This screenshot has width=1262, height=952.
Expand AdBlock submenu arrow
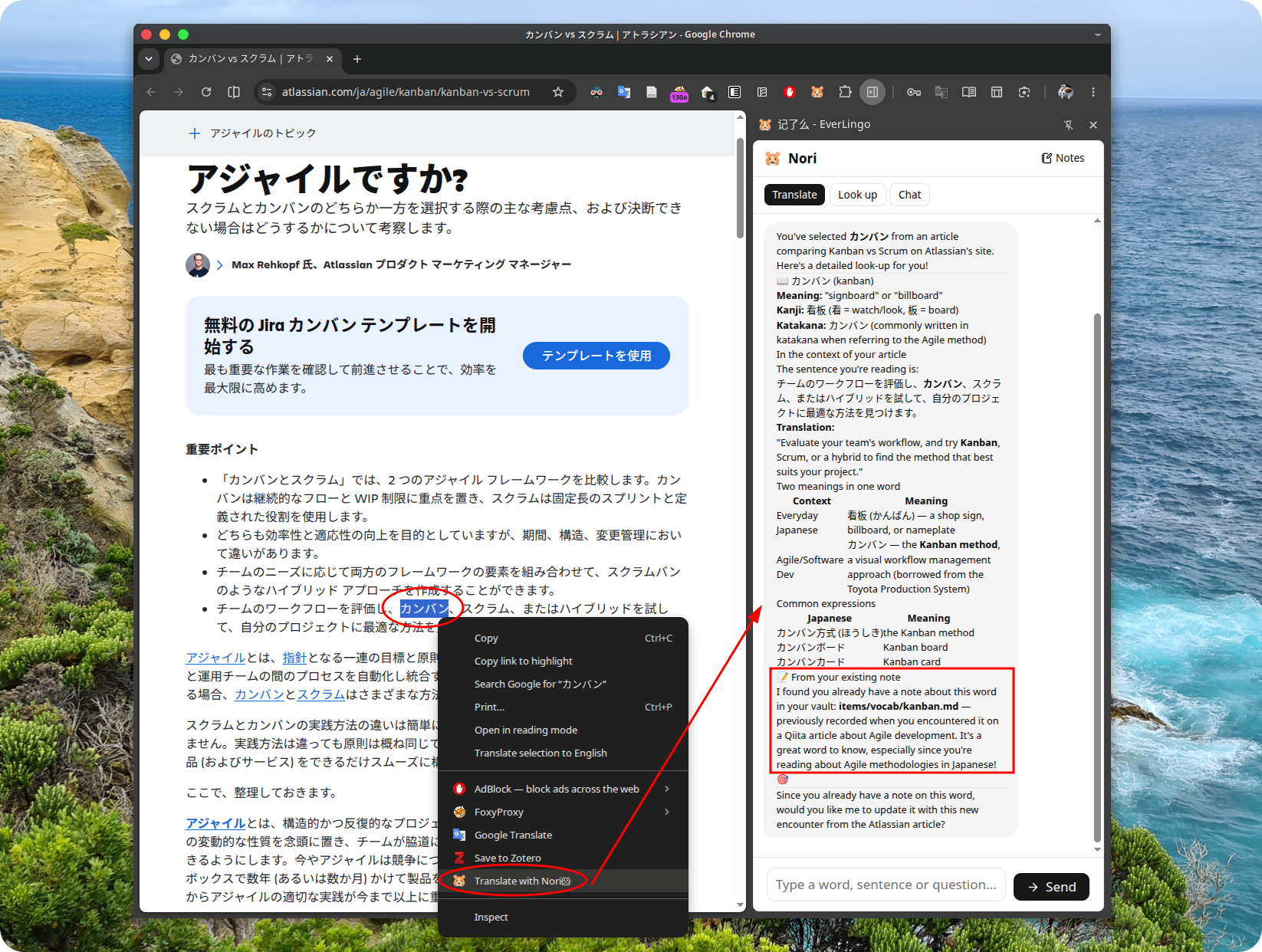click(x=667, y=789)
